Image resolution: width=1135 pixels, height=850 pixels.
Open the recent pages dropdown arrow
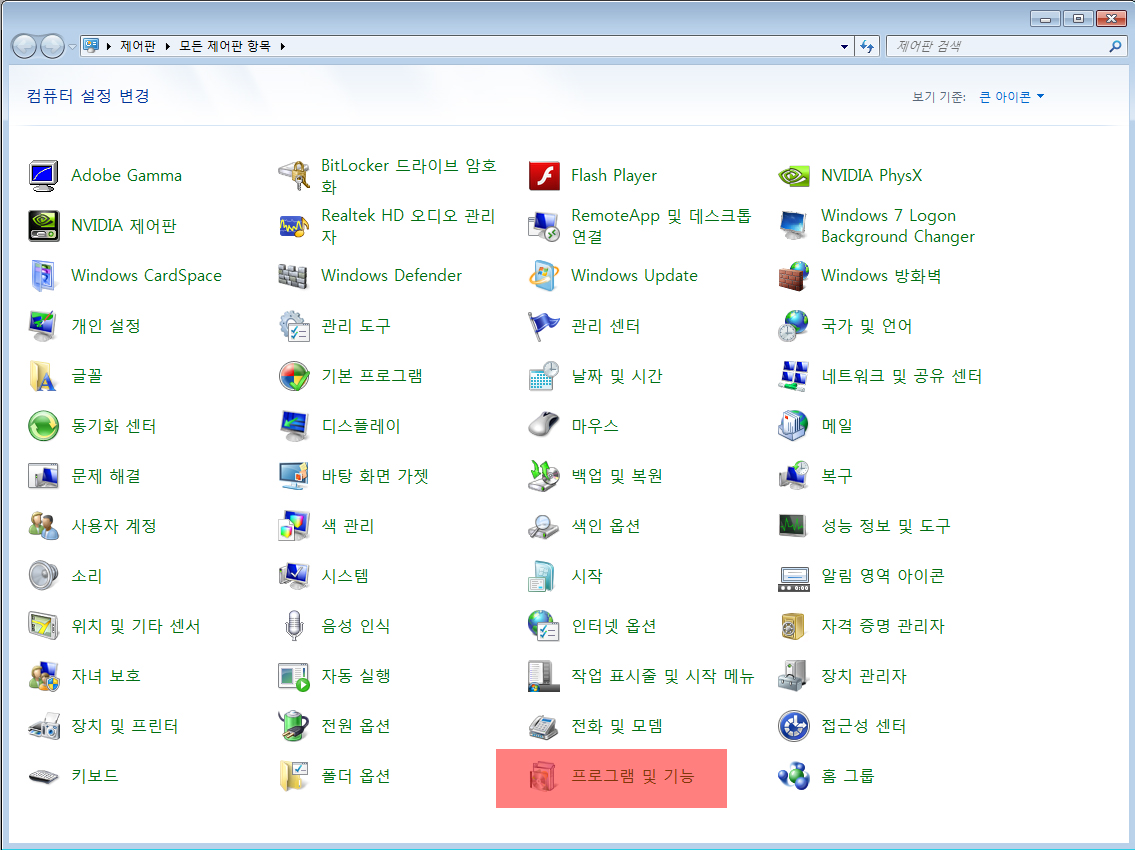click(x=72, y=47)
